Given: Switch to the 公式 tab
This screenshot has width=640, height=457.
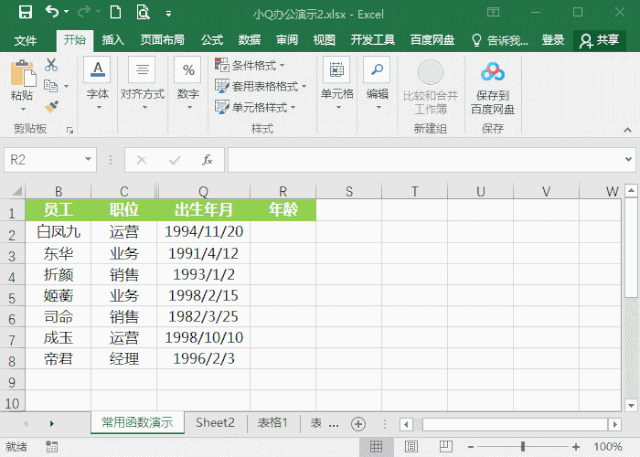Looking at the screenshot, I should coord(212,40).
